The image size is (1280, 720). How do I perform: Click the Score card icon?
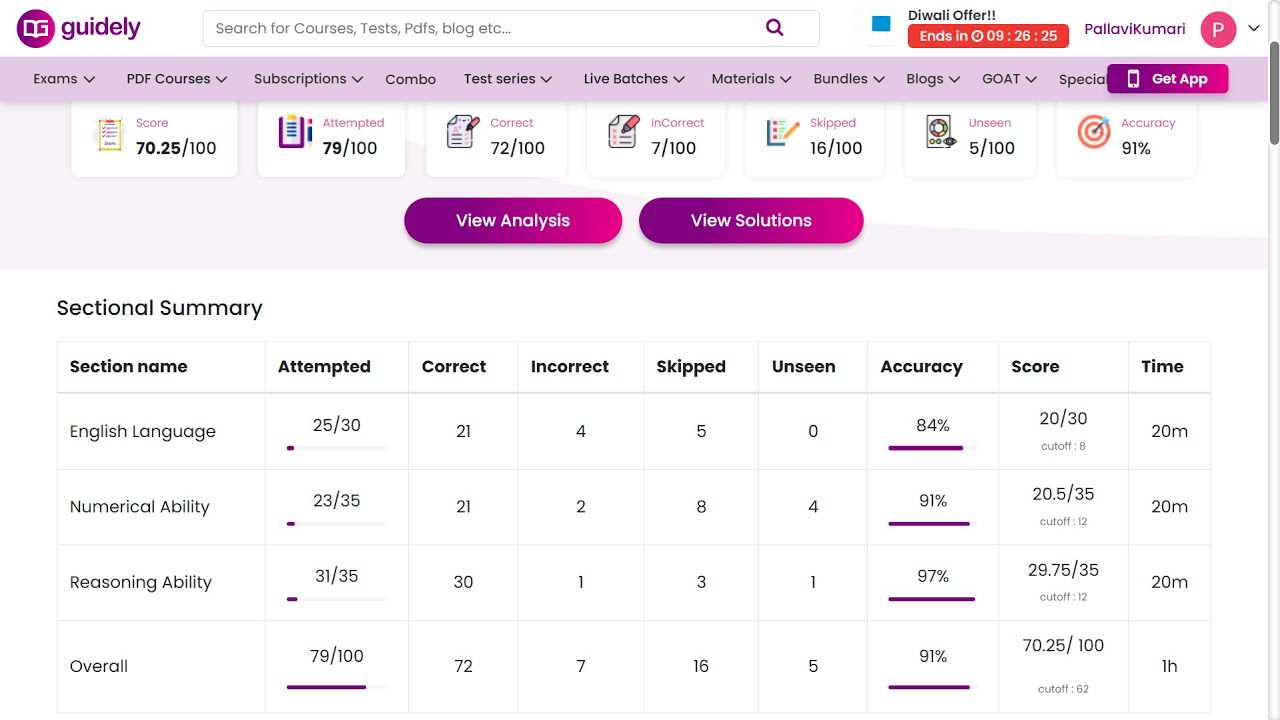(108, 134)
